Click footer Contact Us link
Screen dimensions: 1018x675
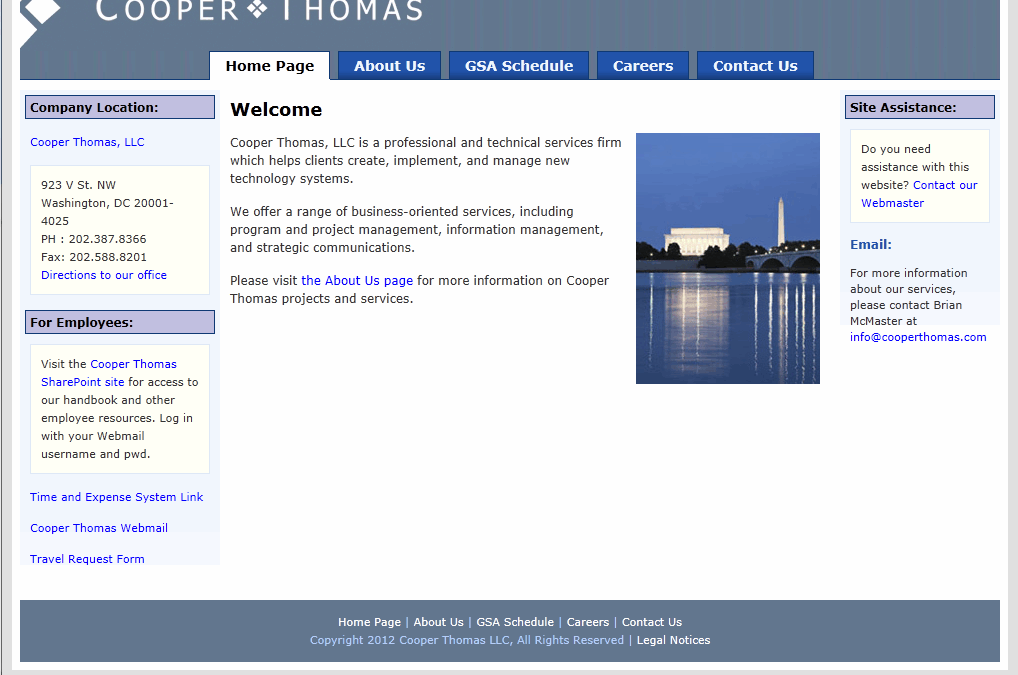[x=652, y=622]
